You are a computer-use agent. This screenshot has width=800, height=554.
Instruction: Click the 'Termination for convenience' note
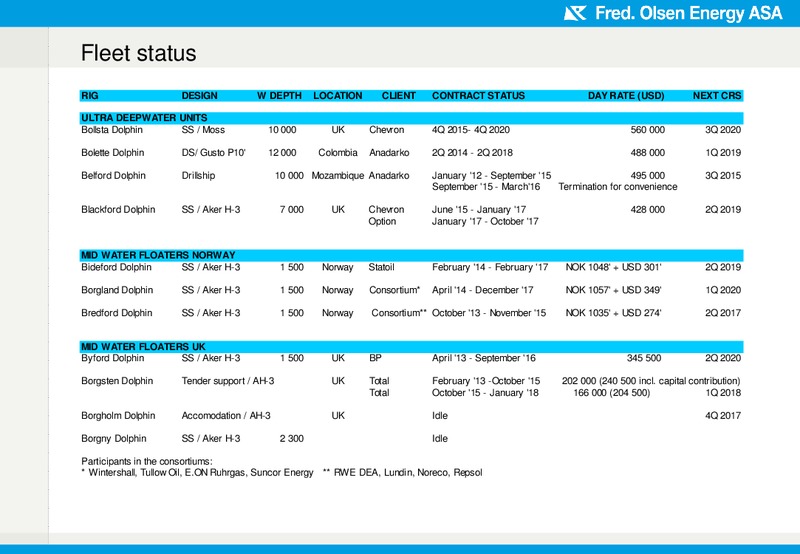click(x=618, y=187)
